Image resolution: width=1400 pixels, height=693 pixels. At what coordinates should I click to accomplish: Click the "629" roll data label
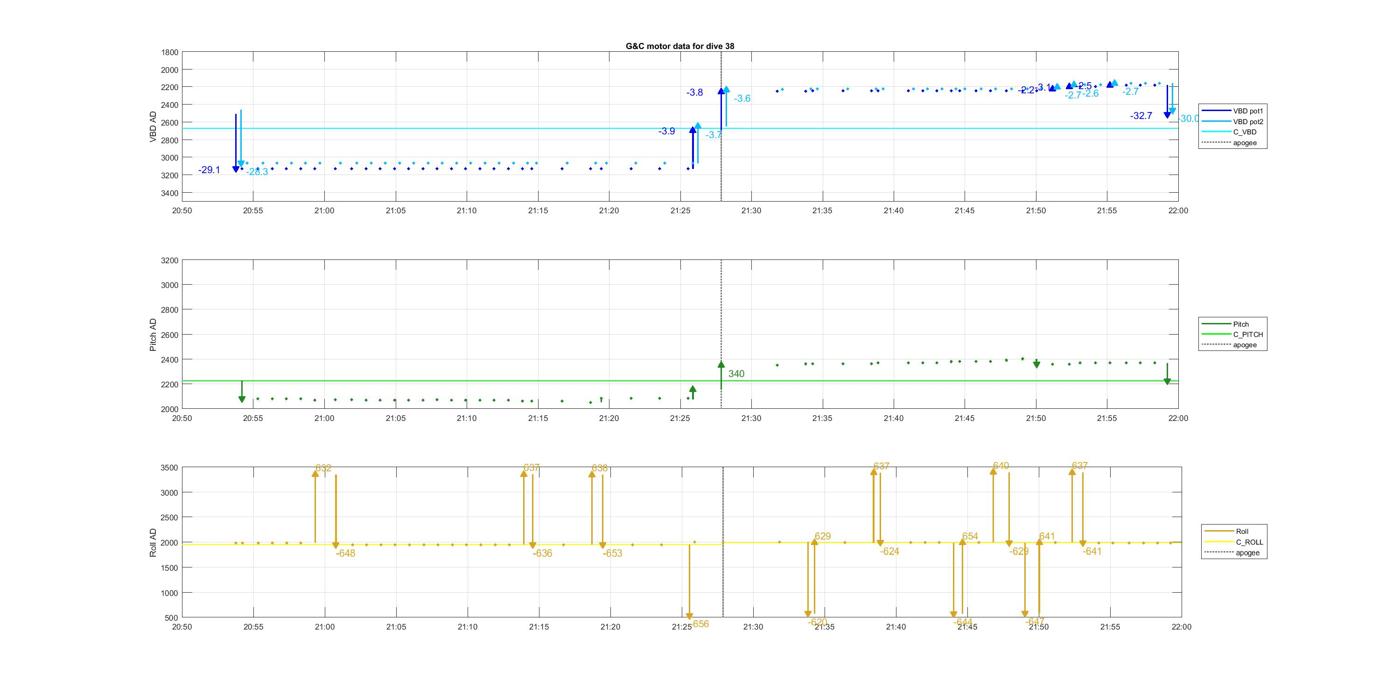tap(822, 537)
